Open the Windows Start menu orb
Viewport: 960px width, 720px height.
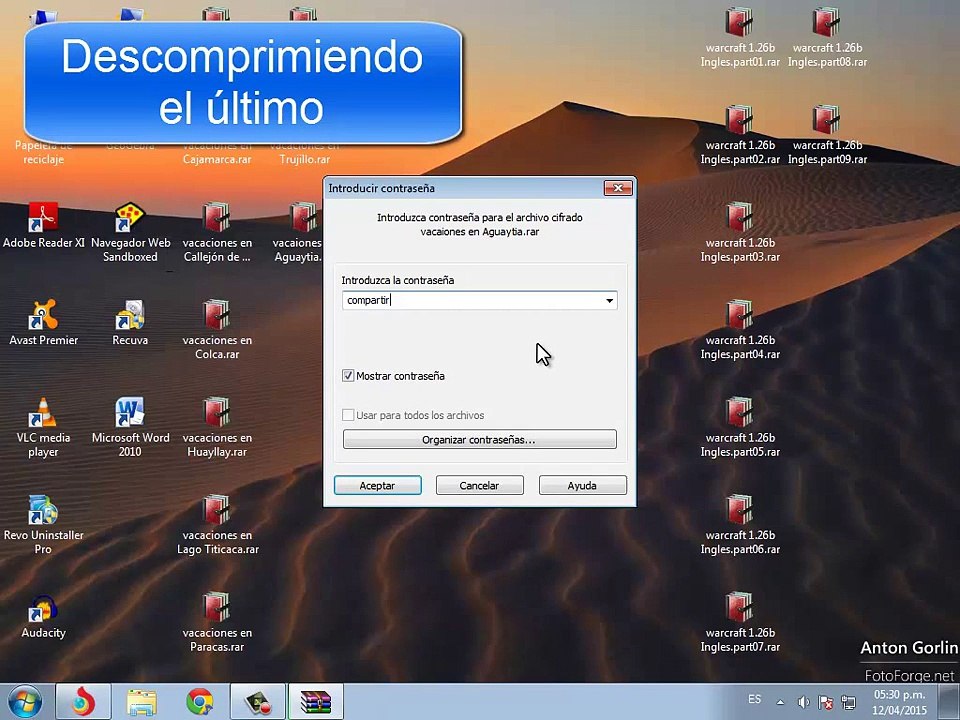[x=24, y=702]
